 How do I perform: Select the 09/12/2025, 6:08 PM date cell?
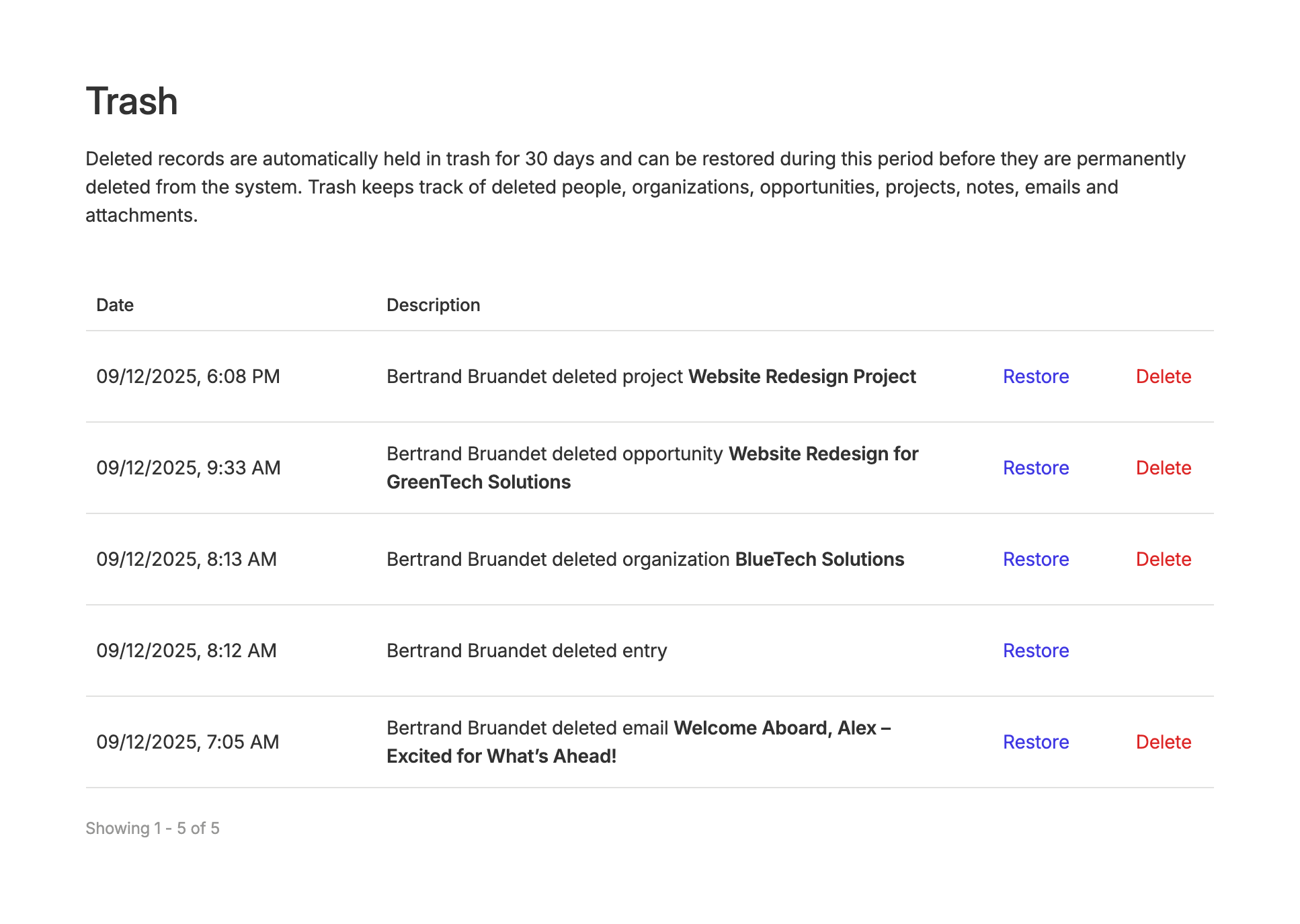(188, 376)
